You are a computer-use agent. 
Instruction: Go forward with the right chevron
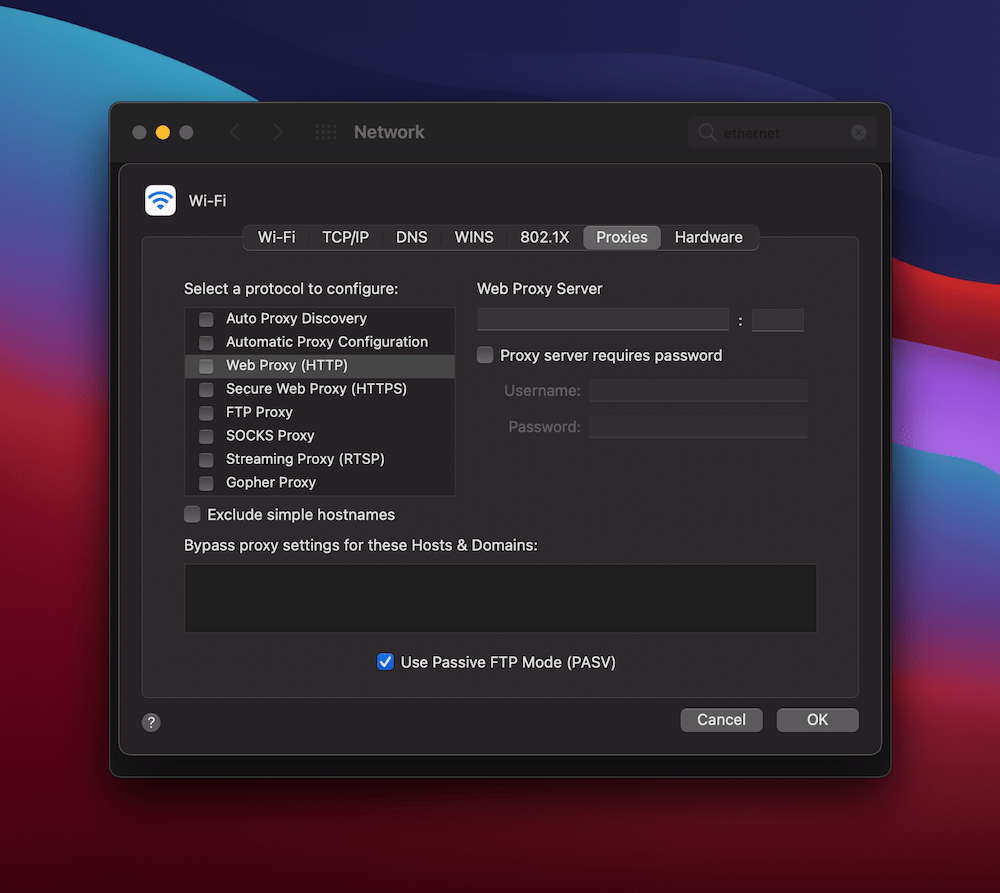[278, 132]
